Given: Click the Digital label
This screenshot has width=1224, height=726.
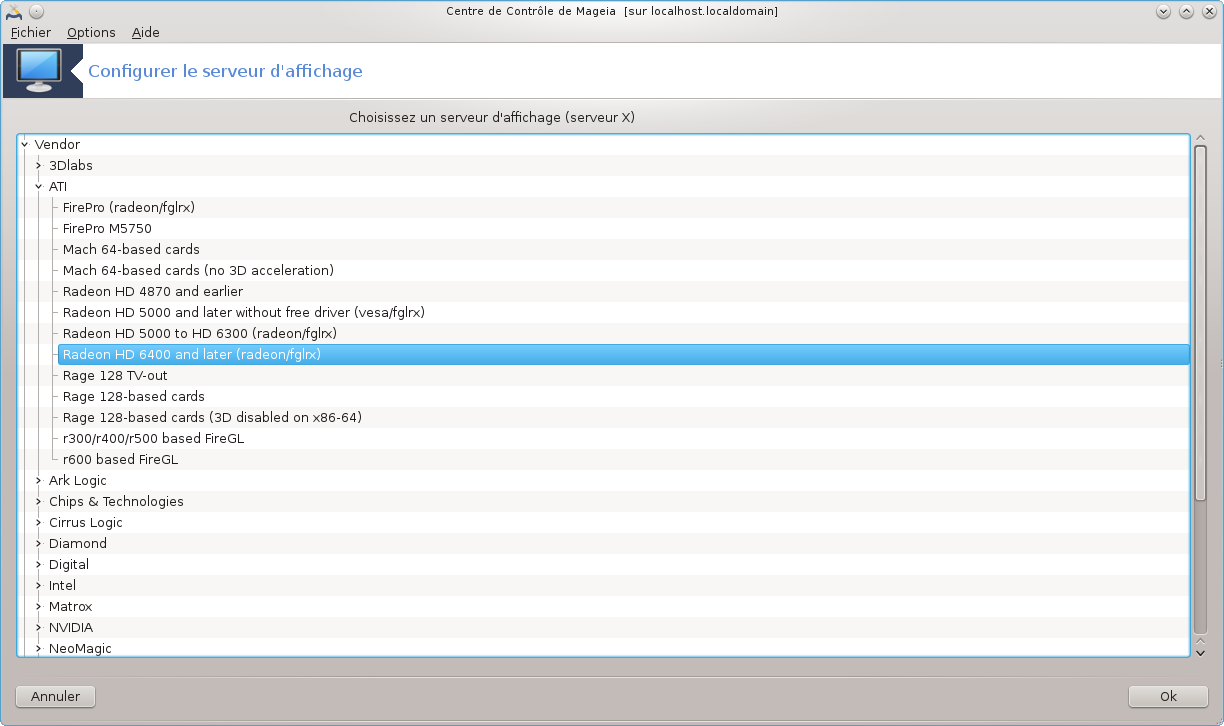Looking at the screenshot, I should pyautogui.click(x=69, y=565).
